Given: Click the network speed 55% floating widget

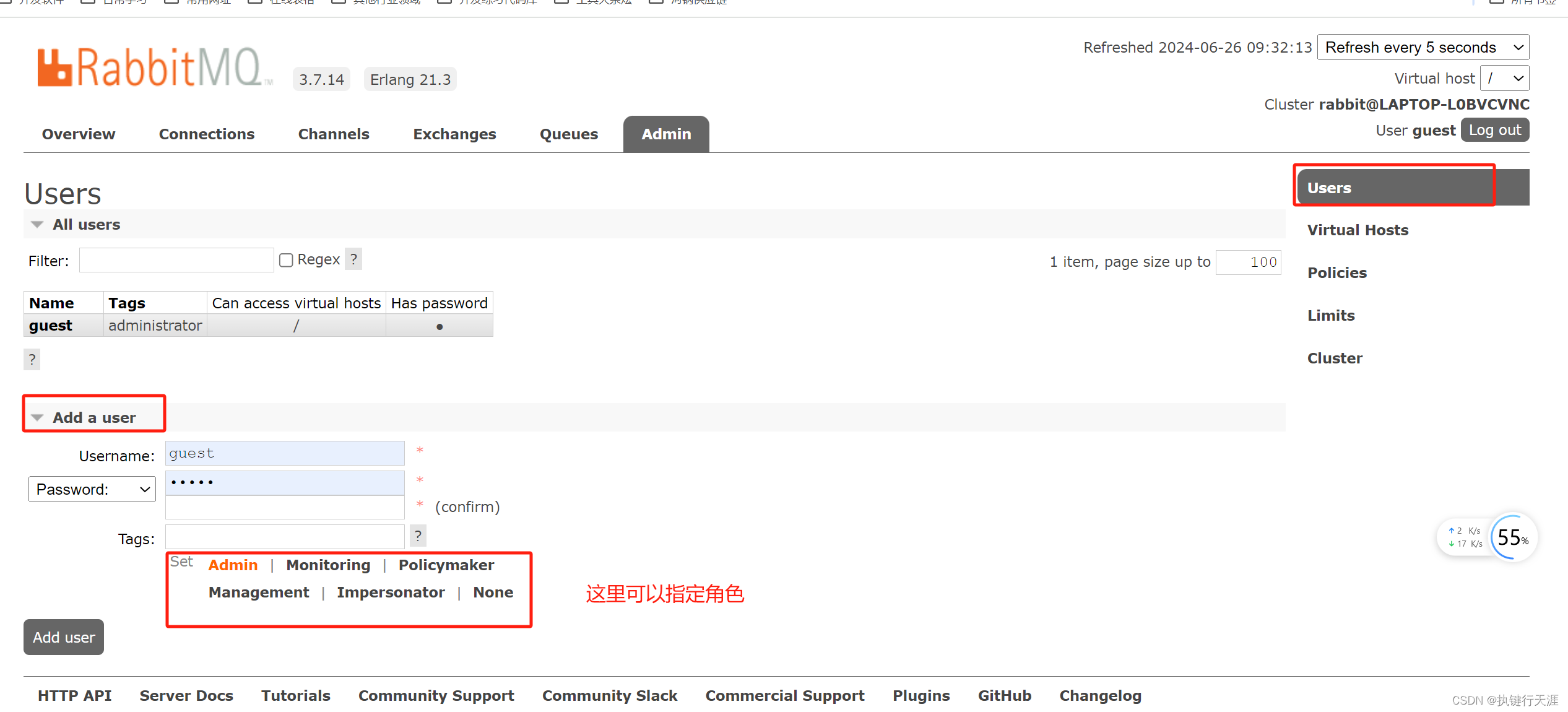Looking at the screenshot, I should (1488, 537).
